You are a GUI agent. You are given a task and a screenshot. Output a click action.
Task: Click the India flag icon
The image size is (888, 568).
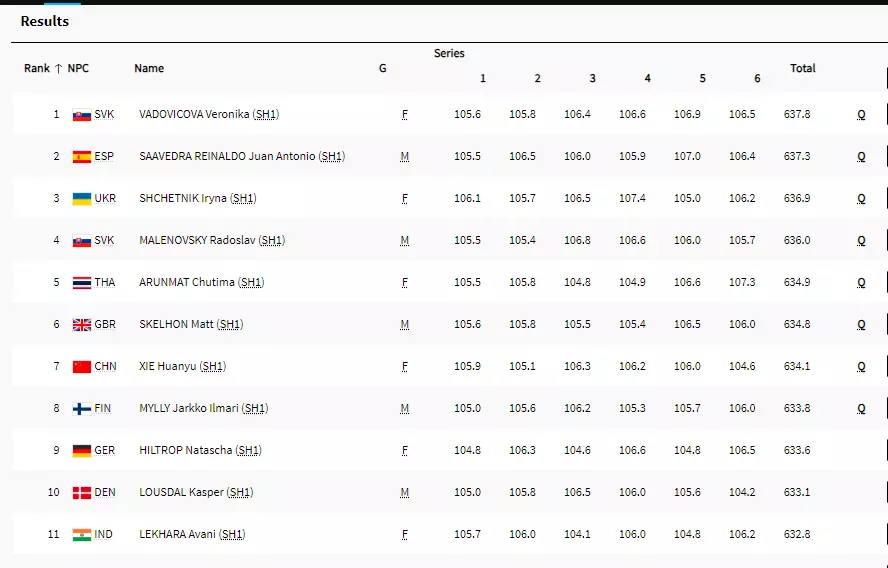pos(81,535)
